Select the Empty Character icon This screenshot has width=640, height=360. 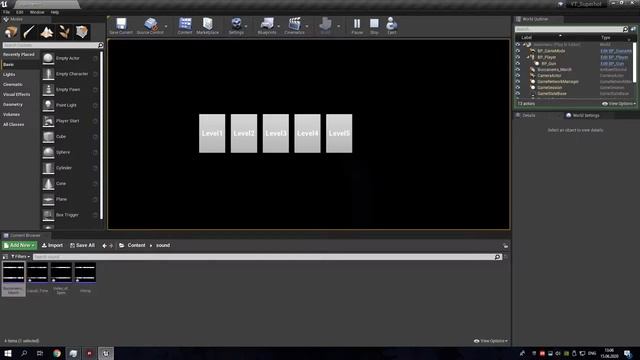click(x=48, y=74)
